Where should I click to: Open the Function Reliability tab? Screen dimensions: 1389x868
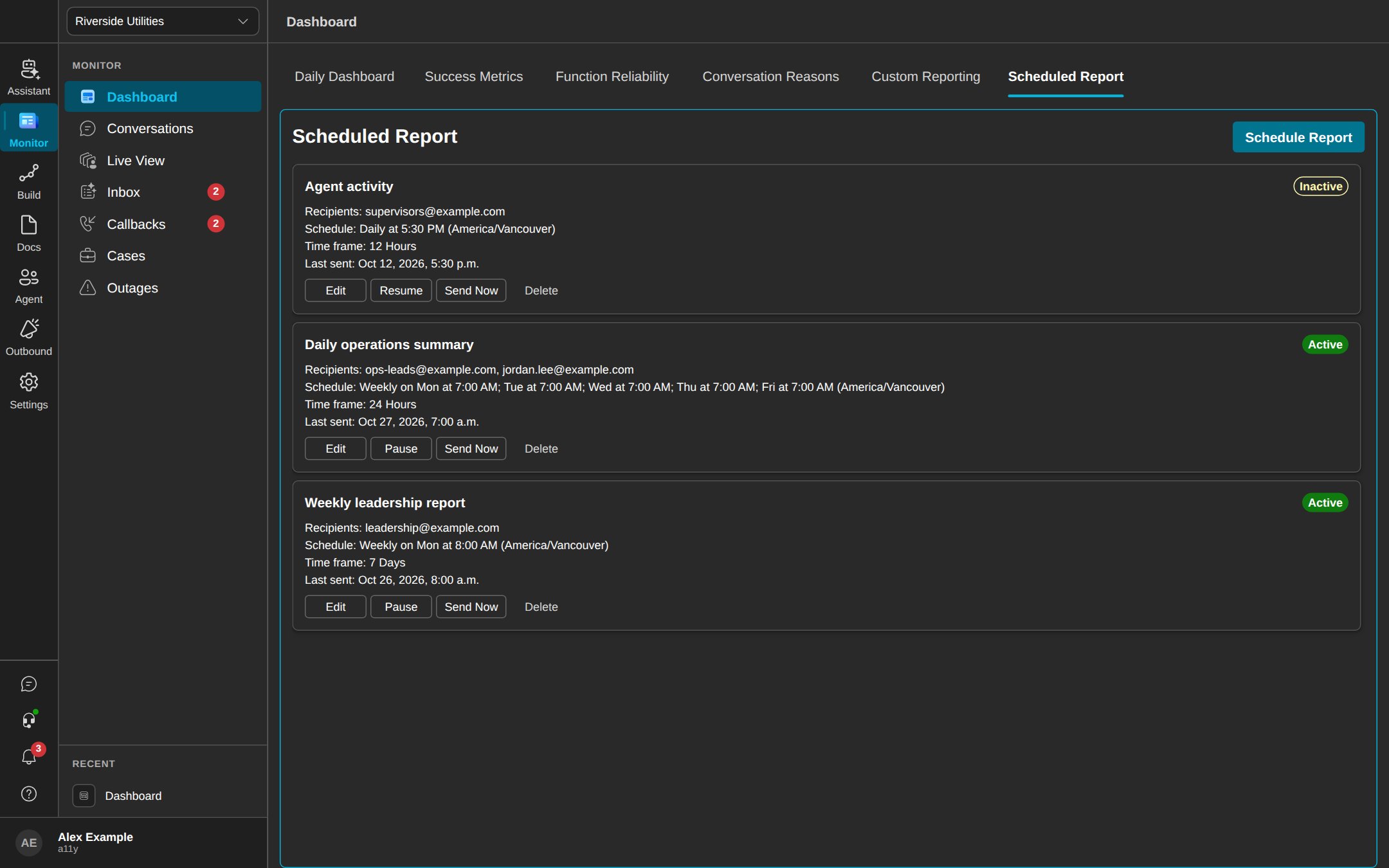click(x=612, y=77)
